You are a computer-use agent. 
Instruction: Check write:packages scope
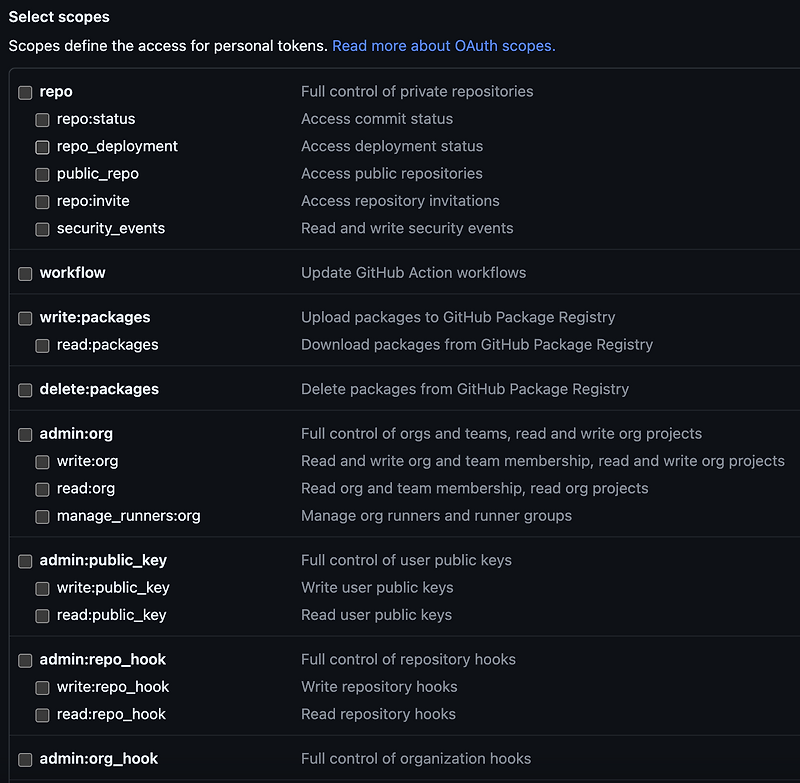(25, 318)
